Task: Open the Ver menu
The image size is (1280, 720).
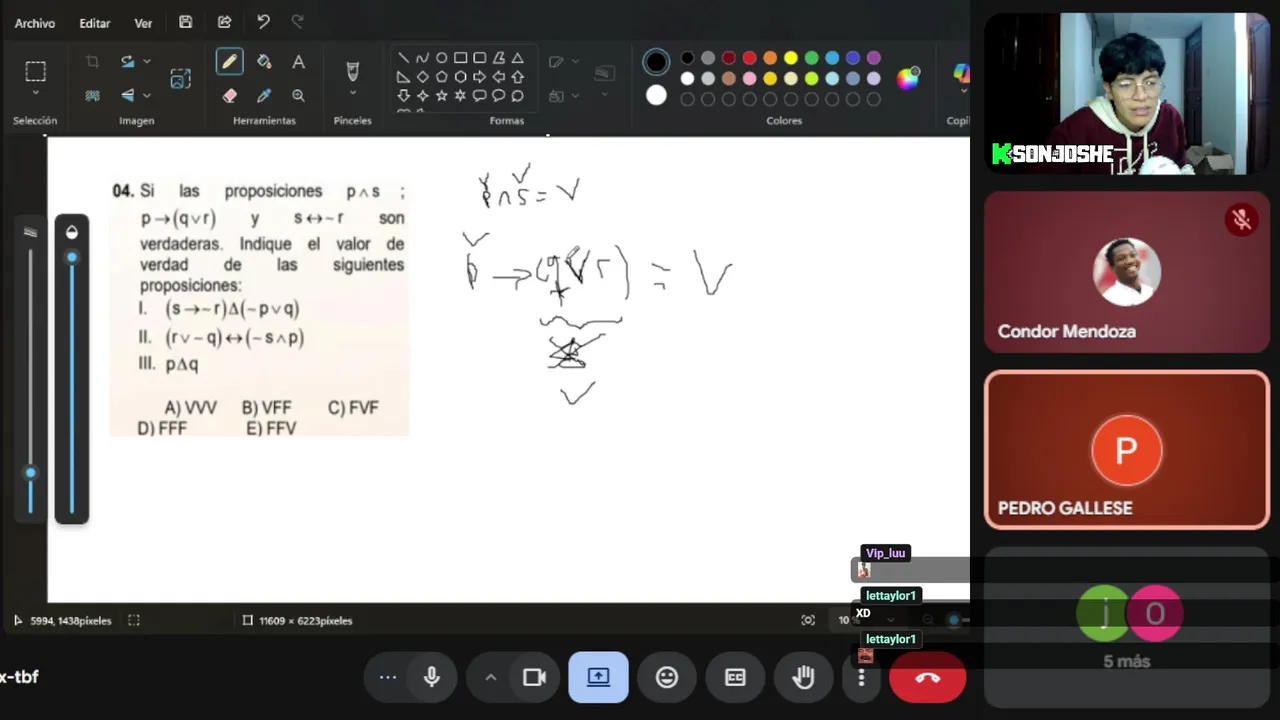Action: tap(143, 23)
